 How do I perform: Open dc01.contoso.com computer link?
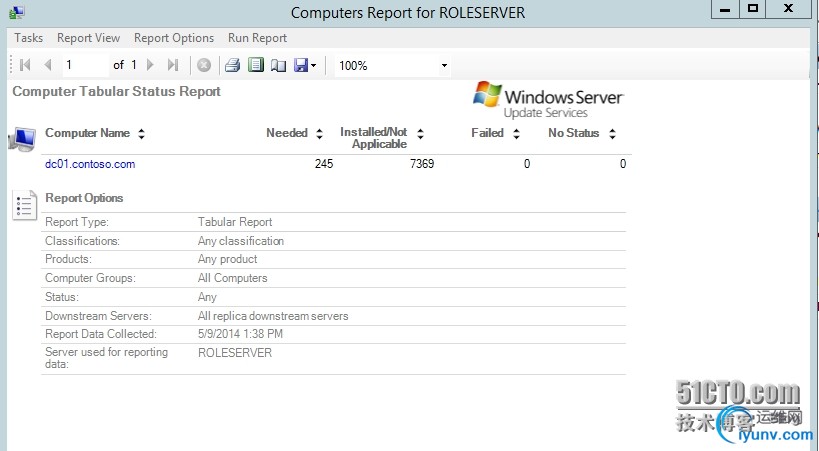pos(90,164)
